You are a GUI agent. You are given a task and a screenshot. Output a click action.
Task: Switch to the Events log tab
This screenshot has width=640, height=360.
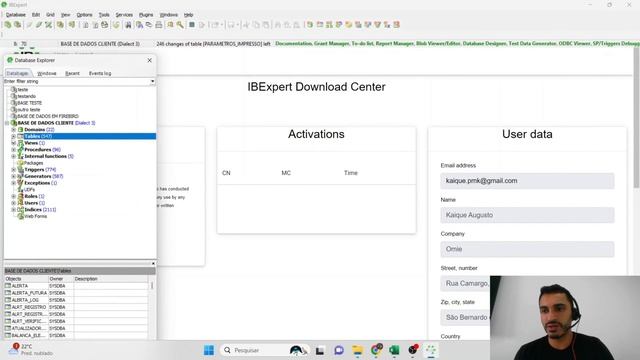100,73
